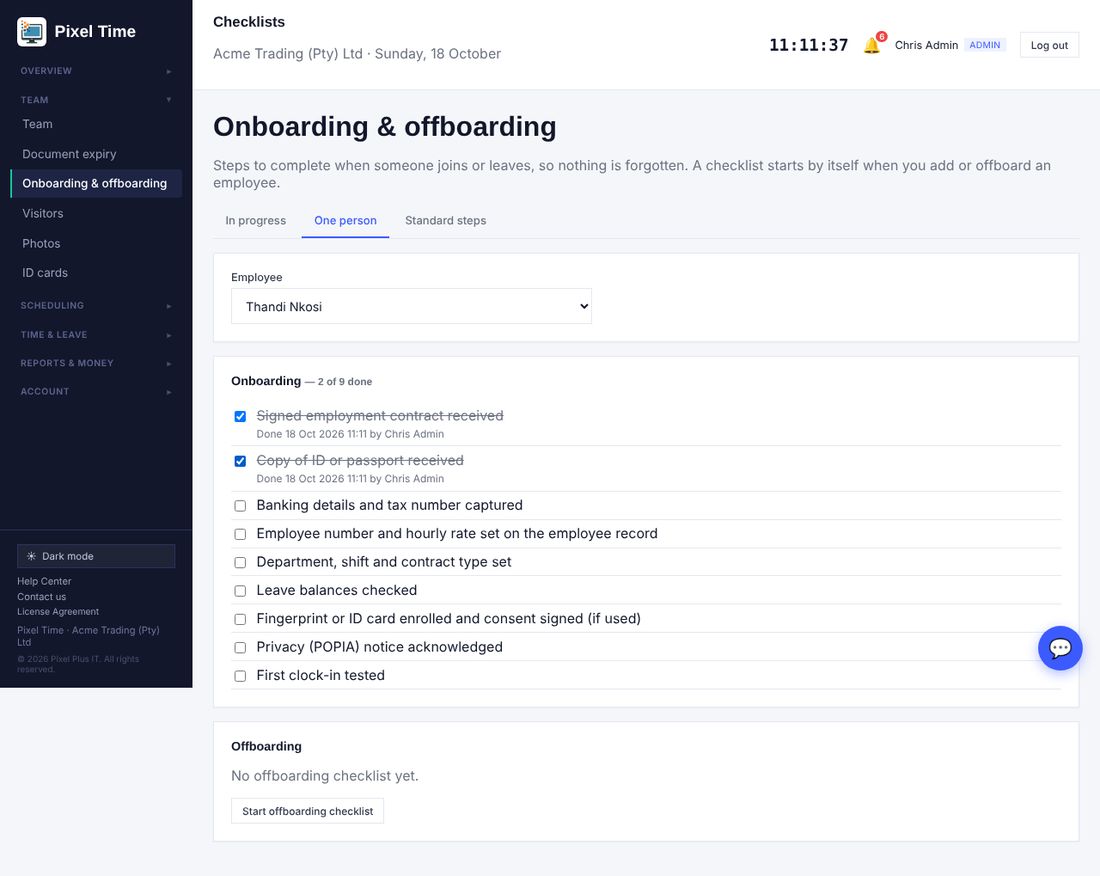Click the Pixel Time logo icon
Image resolution: width=1100 pixels, height=876 pixels.
pos(32,32)
